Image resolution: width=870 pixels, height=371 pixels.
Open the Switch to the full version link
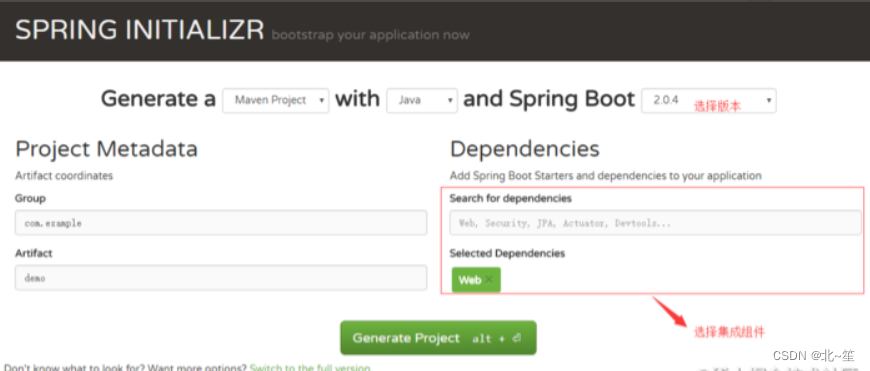click(x=310, y=367)
